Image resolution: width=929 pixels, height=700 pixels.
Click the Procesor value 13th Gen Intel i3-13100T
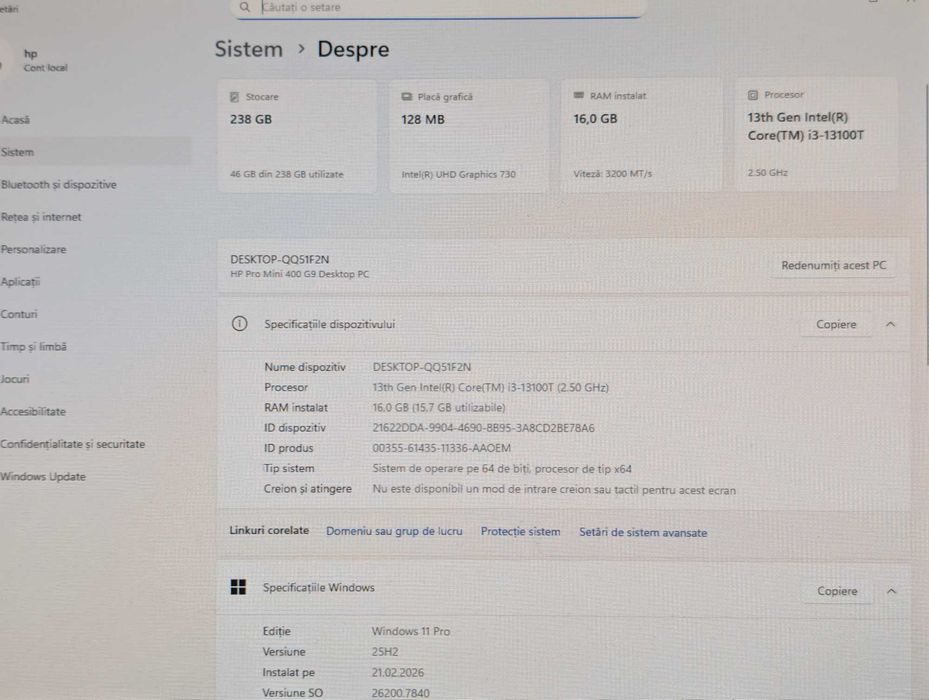[x=491, y=388]
